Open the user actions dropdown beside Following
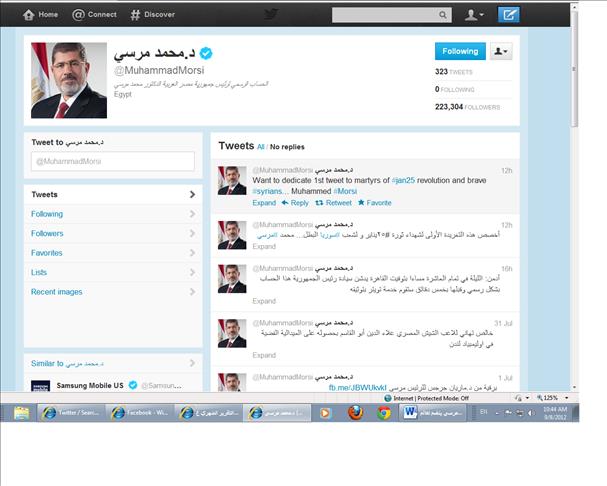The width and height of the screenshot is (607, 486). [500, 51]
